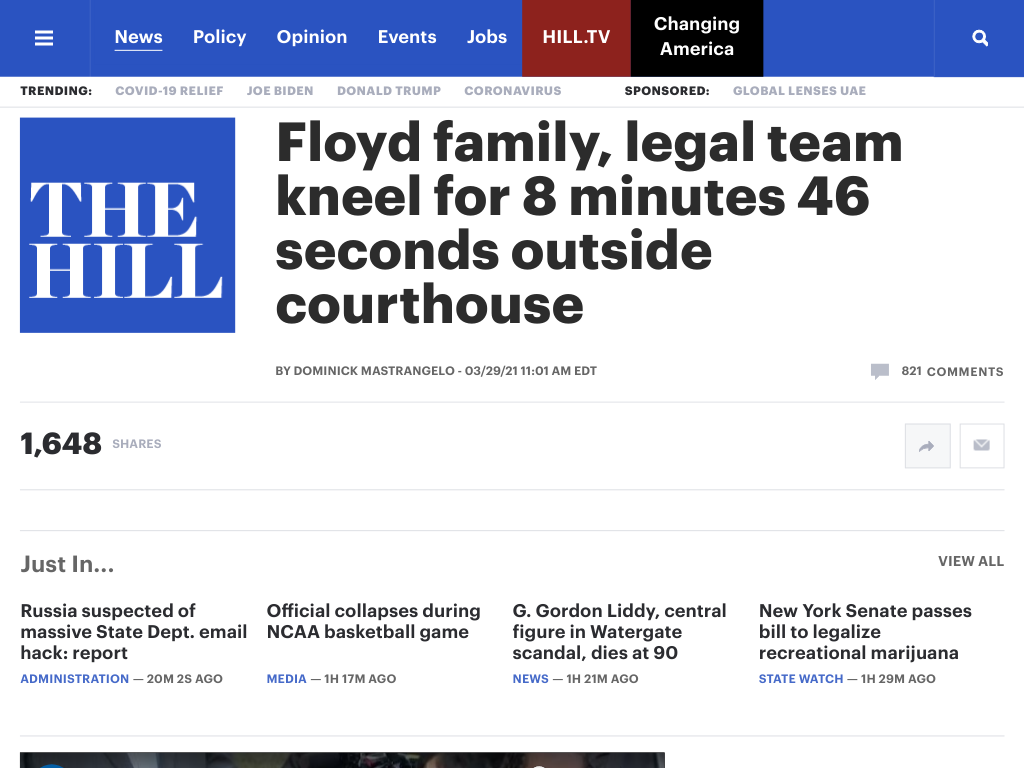Open the search magnifier icon
This screenshot has height=768, width=1024.
(980, 38)
